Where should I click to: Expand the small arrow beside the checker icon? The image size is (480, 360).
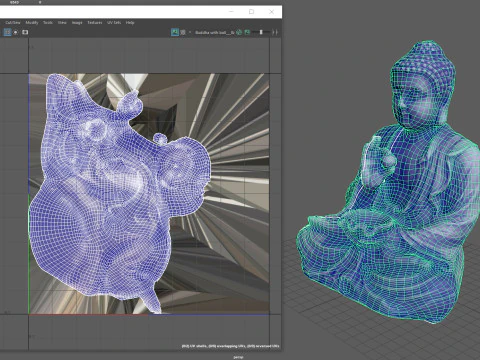pos(190,32)
